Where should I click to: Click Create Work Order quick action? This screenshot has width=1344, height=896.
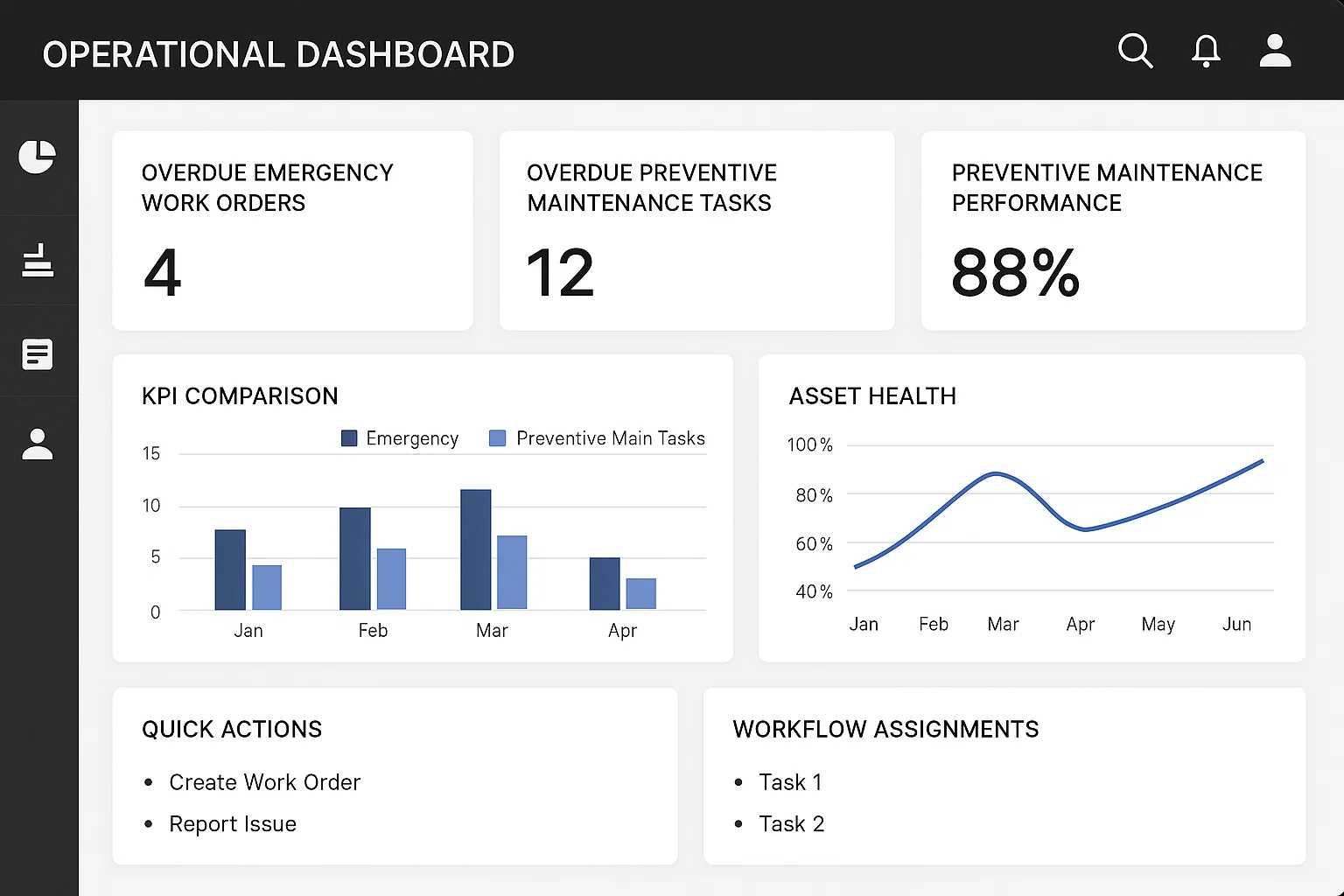point(264,782)
